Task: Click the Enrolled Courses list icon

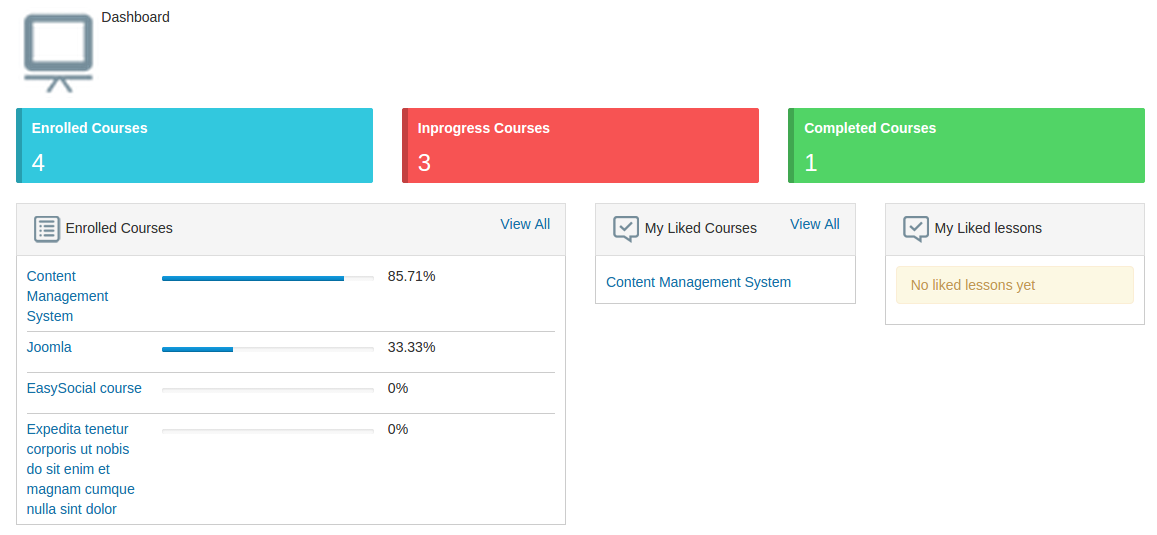Action: click(x=47, y=229)
